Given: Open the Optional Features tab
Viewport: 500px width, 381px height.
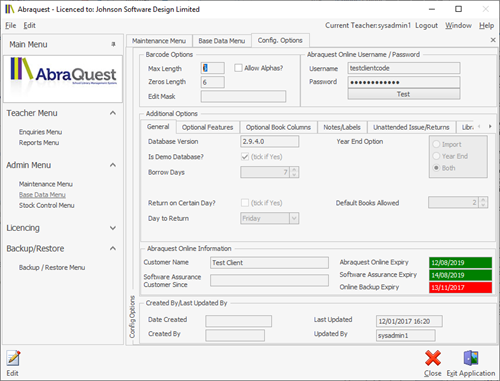Looking at the screenshot, I should [207, 127].
